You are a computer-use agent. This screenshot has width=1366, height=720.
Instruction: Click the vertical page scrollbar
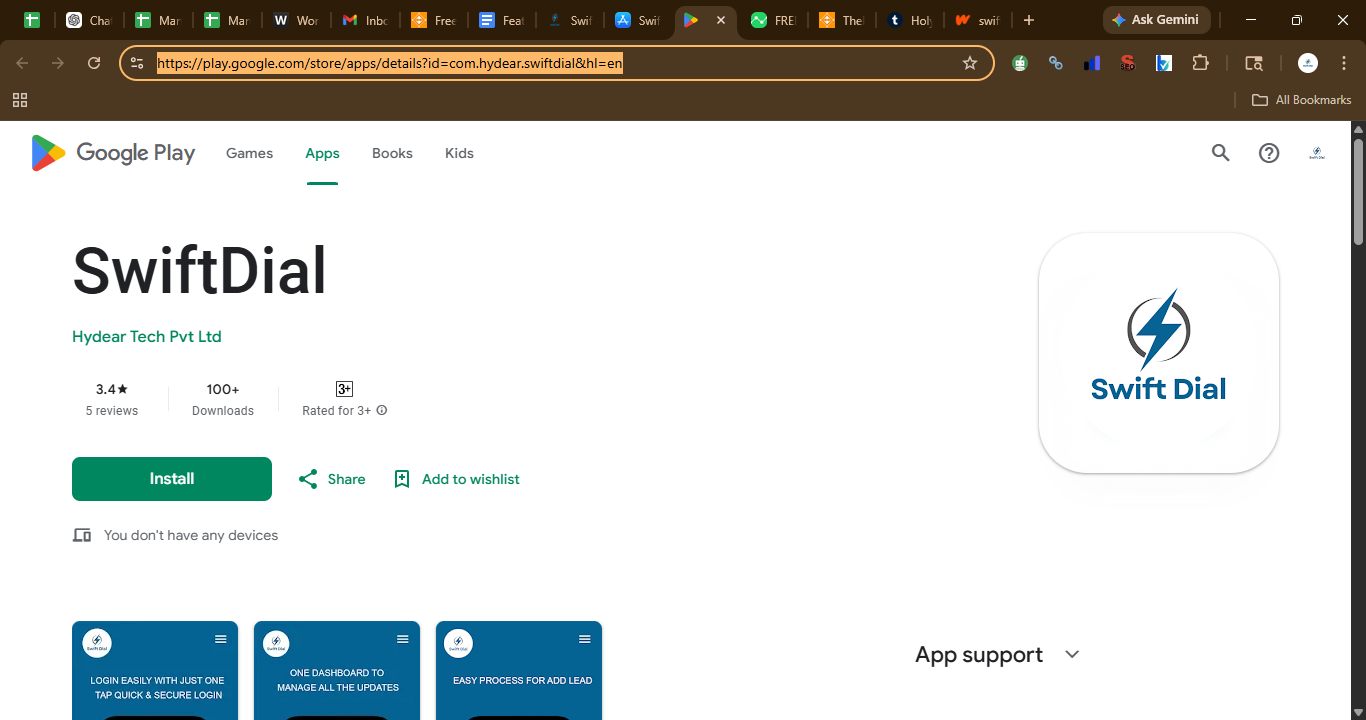click(x=1358, y=420)
